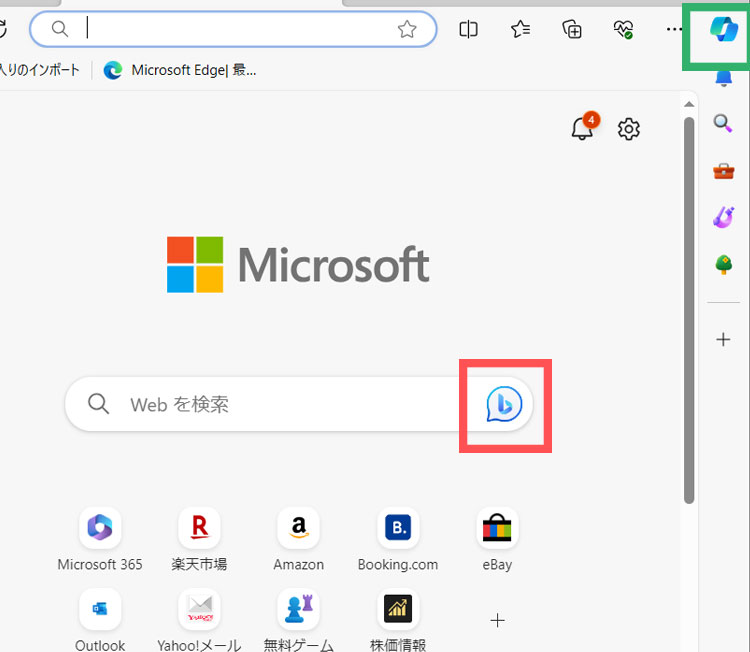This screenshot has width=750, height=652.
Task: Open the Favorites list icon
Action: 520,30
